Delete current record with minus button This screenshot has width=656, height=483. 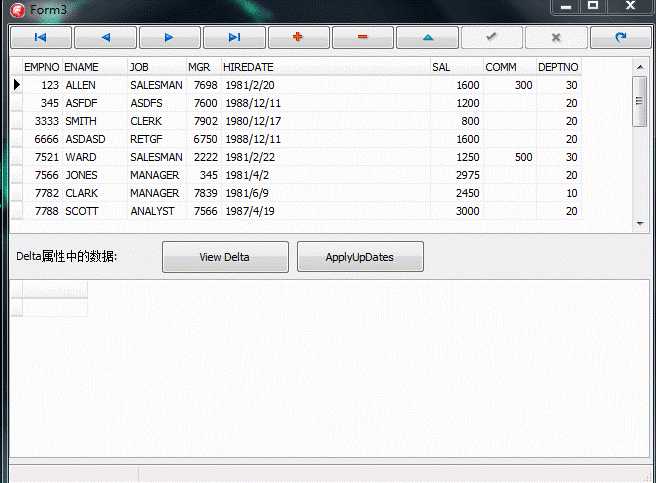click(x=363, y=38)
